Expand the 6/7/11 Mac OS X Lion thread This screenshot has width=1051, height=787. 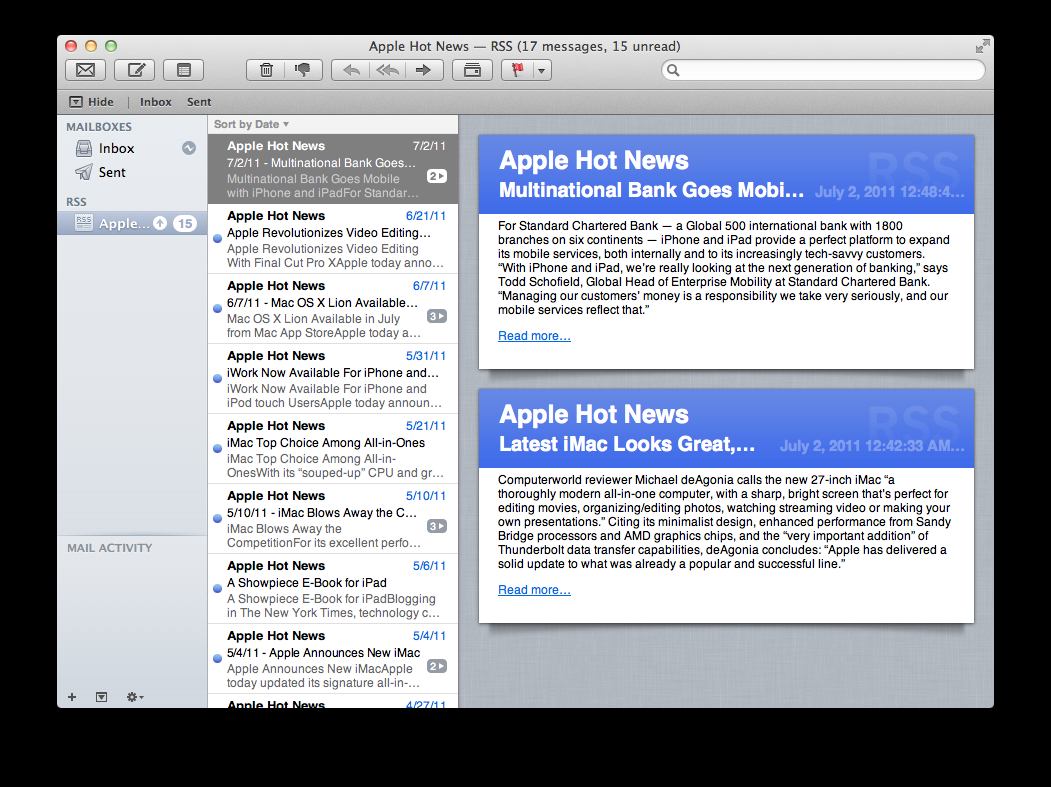pyautogui.click(x=436, y=316)
